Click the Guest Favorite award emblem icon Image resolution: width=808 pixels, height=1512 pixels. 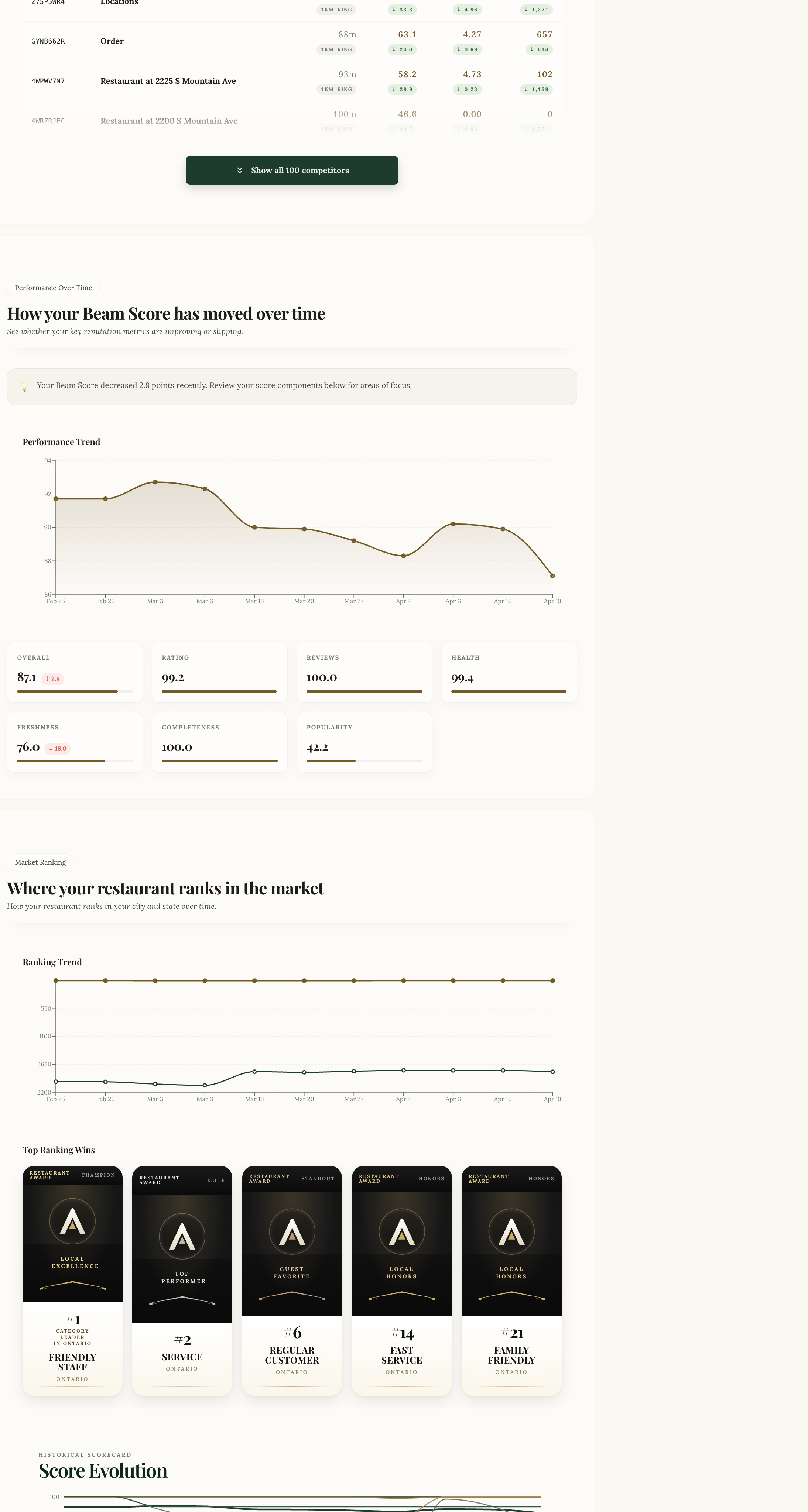[292, 1231]
